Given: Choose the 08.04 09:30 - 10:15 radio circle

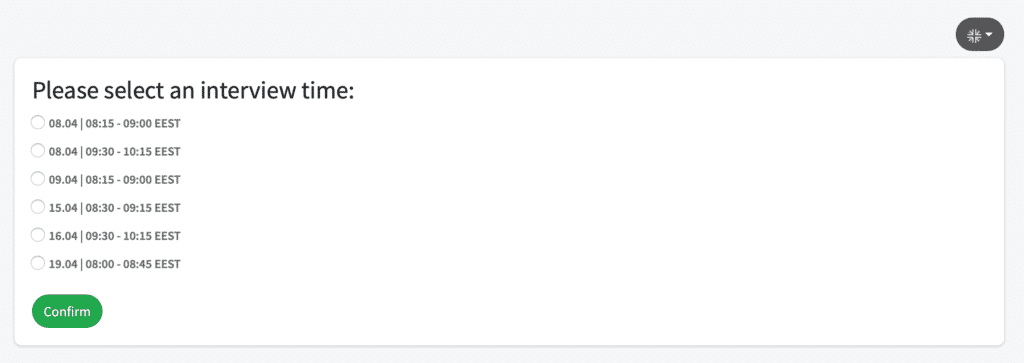Looking at the screenshot, I should tap(38, 150).
